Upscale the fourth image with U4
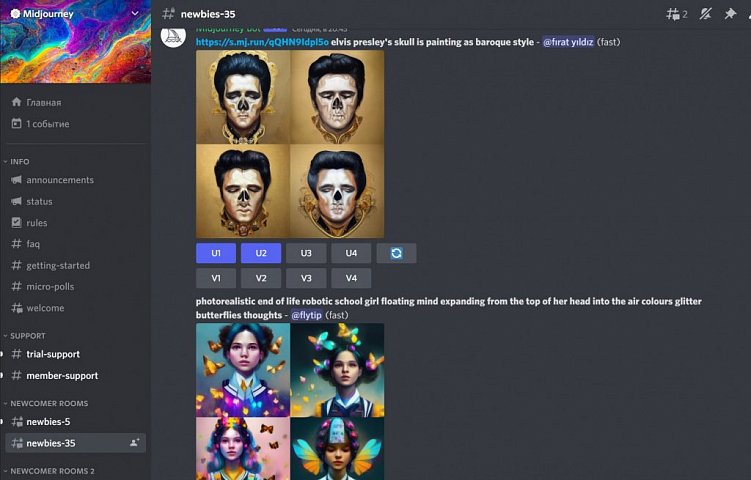This screenshot has height=480, width=751. coord(351,253)
